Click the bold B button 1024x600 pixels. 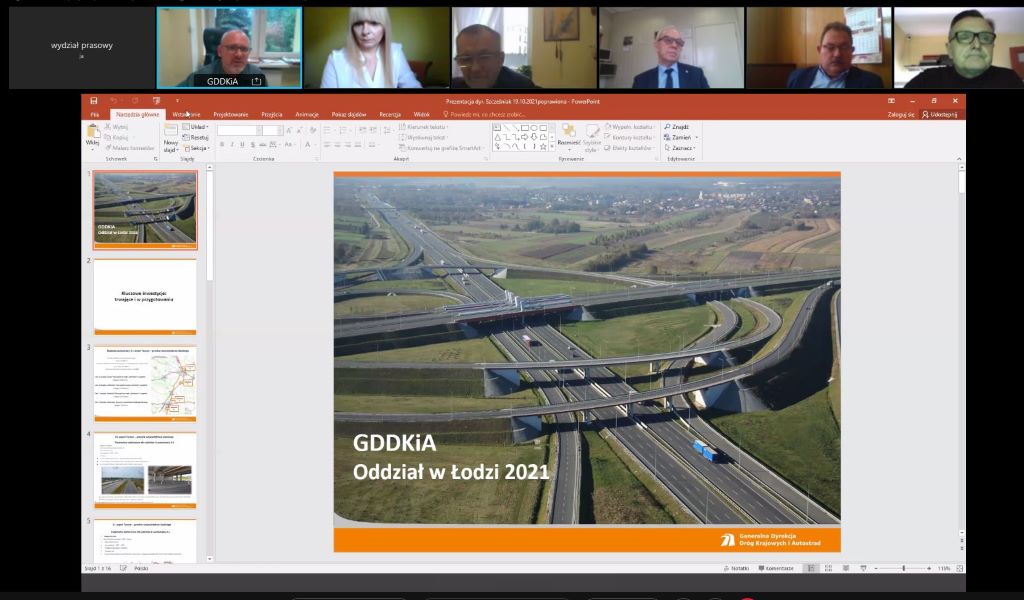pyautogui.click(x=221, y=145)
